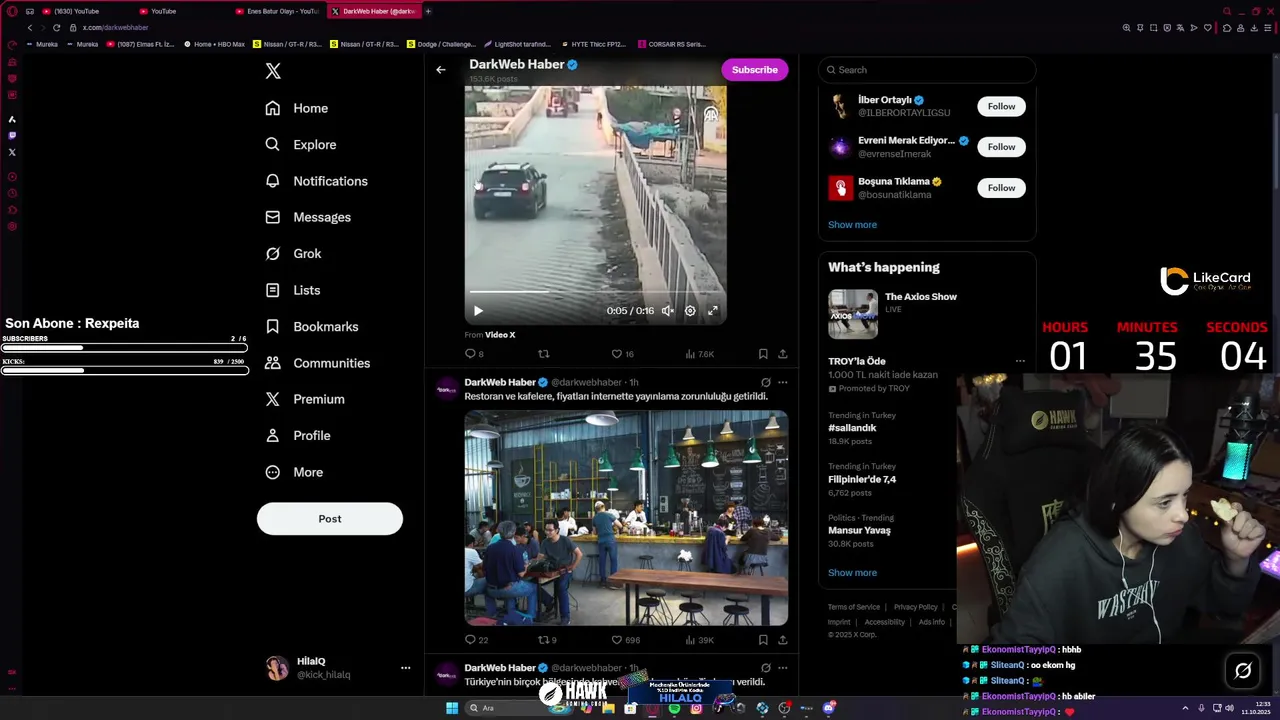The image size is (1280, 720).
Task: Share the restaurant post
Action: click(783, 640)
